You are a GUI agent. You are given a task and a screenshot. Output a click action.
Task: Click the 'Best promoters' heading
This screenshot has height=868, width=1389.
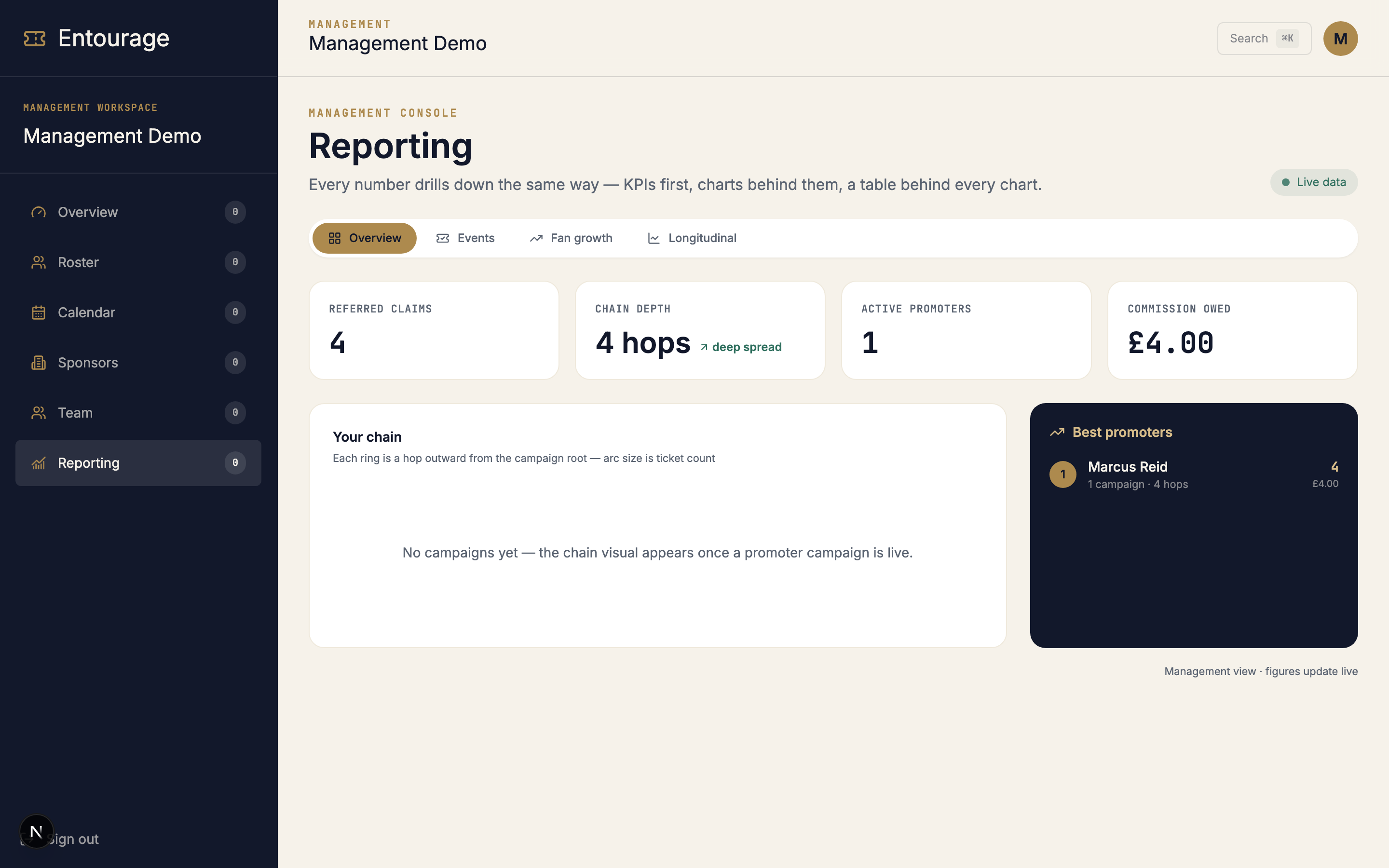pos(1122,432)
